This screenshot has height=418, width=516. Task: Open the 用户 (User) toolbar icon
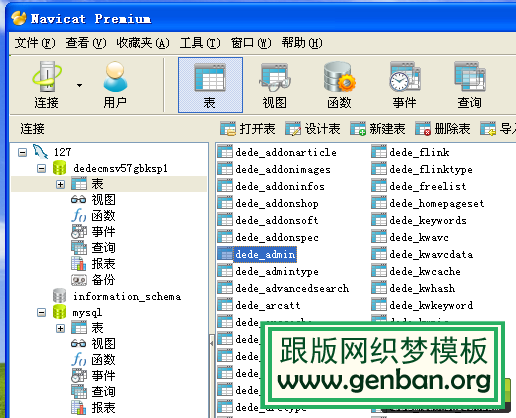(115, 85)
